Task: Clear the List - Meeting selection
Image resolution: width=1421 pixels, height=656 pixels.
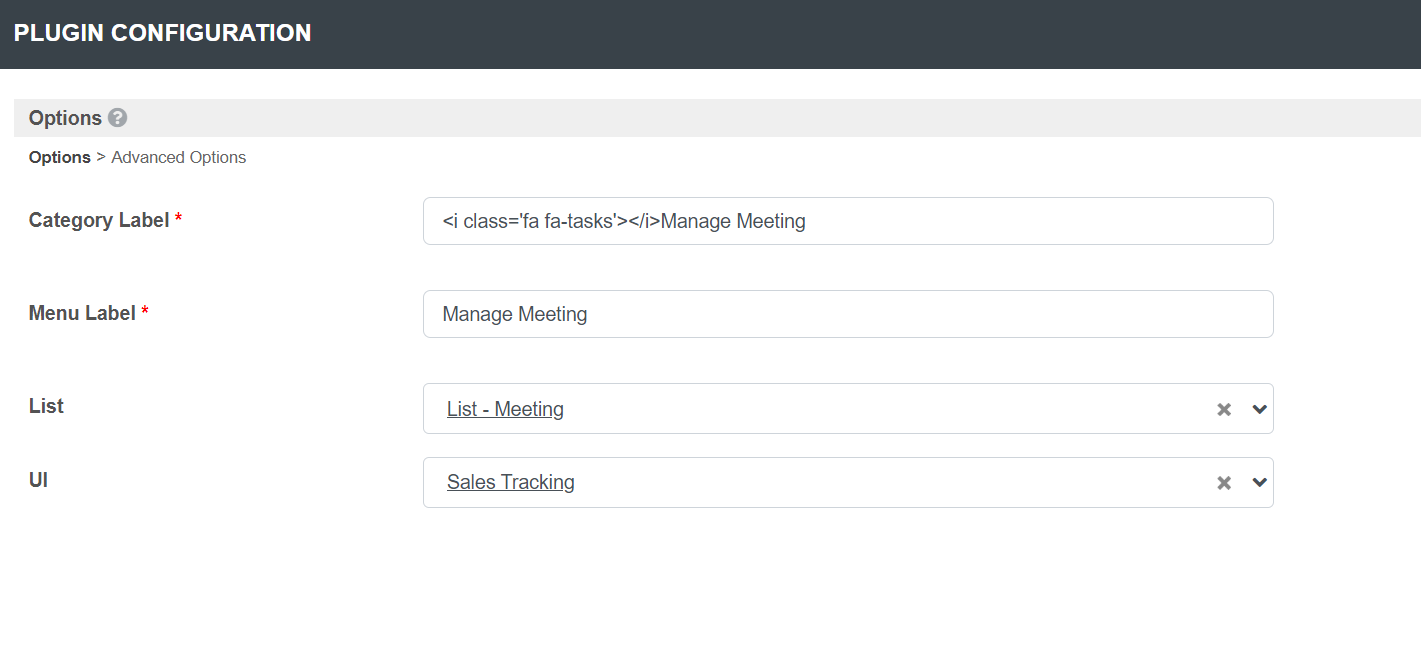Action: point(1223,409)
